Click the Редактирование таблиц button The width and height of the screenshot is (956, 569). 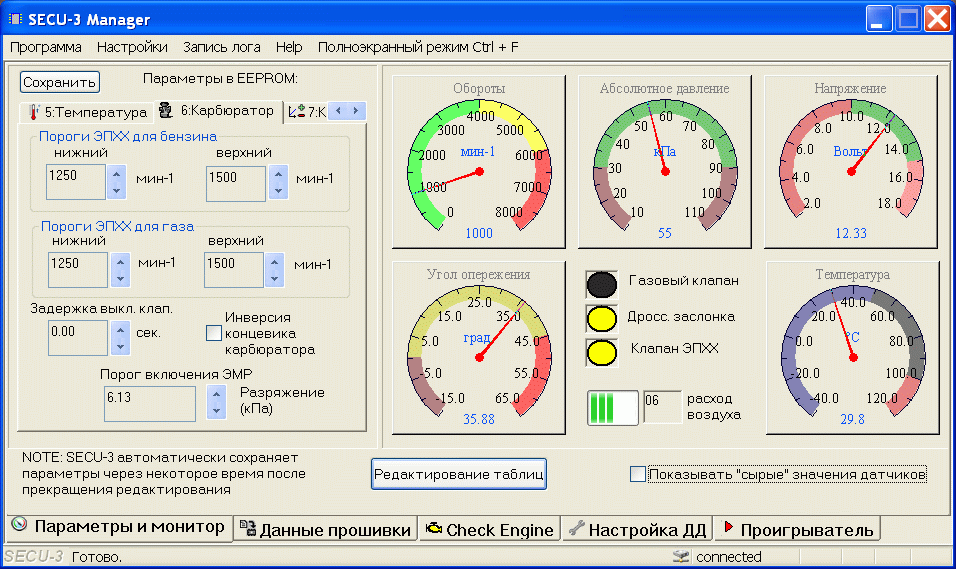459,474
